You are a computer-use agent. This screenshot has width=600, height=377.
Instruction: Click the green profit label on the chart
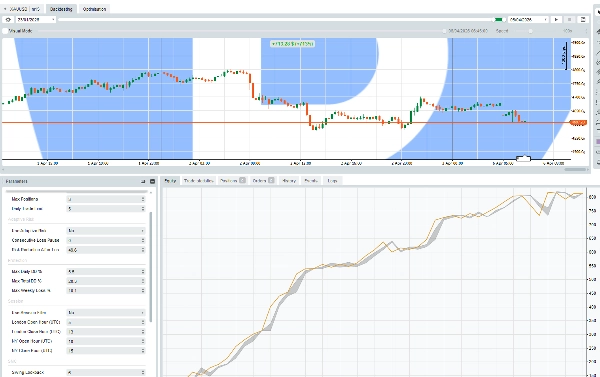pyautogui.click(x=292, y=44)
